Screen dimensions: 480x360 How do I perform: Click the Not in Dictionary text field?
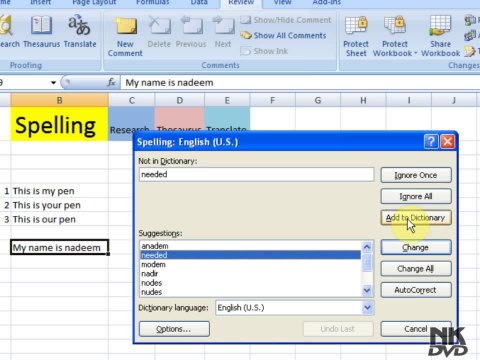point(256,174)
